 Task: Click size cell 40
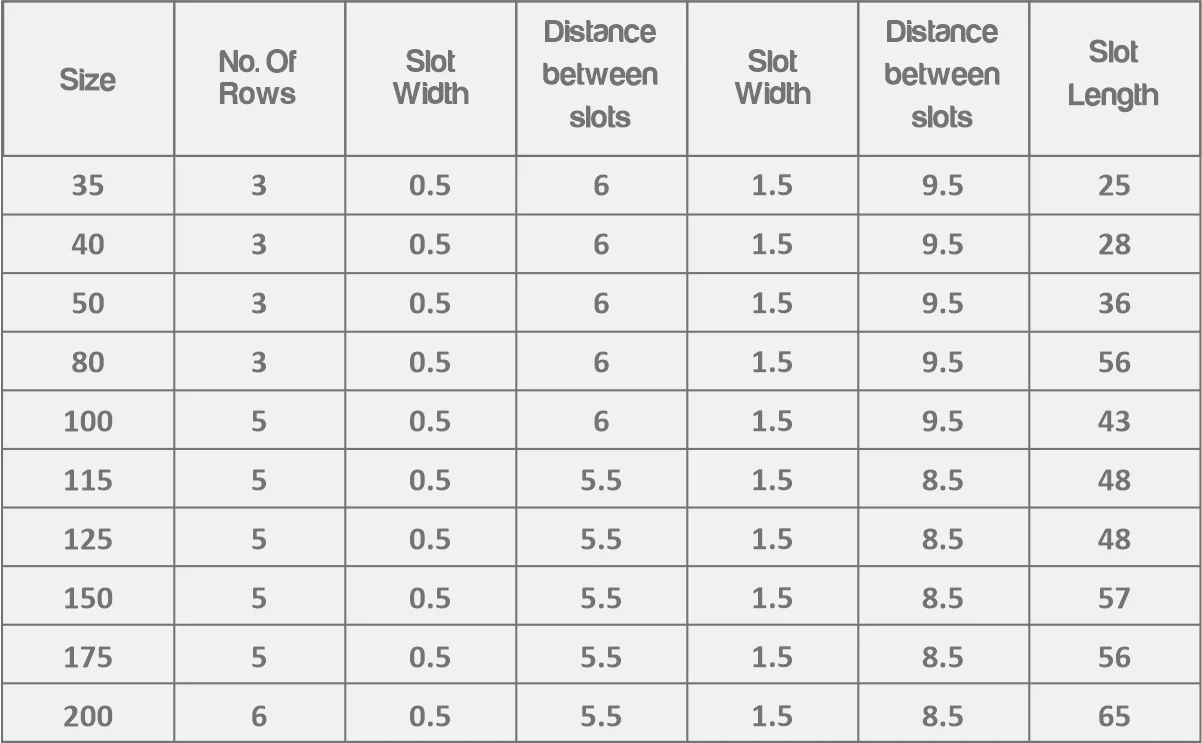[88, 244]
